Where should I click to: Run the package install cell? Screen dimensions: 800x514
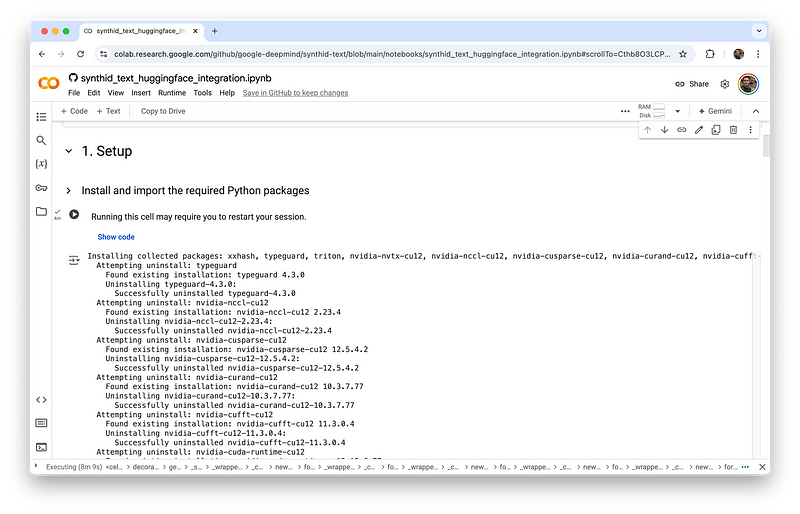coord(74,214)
